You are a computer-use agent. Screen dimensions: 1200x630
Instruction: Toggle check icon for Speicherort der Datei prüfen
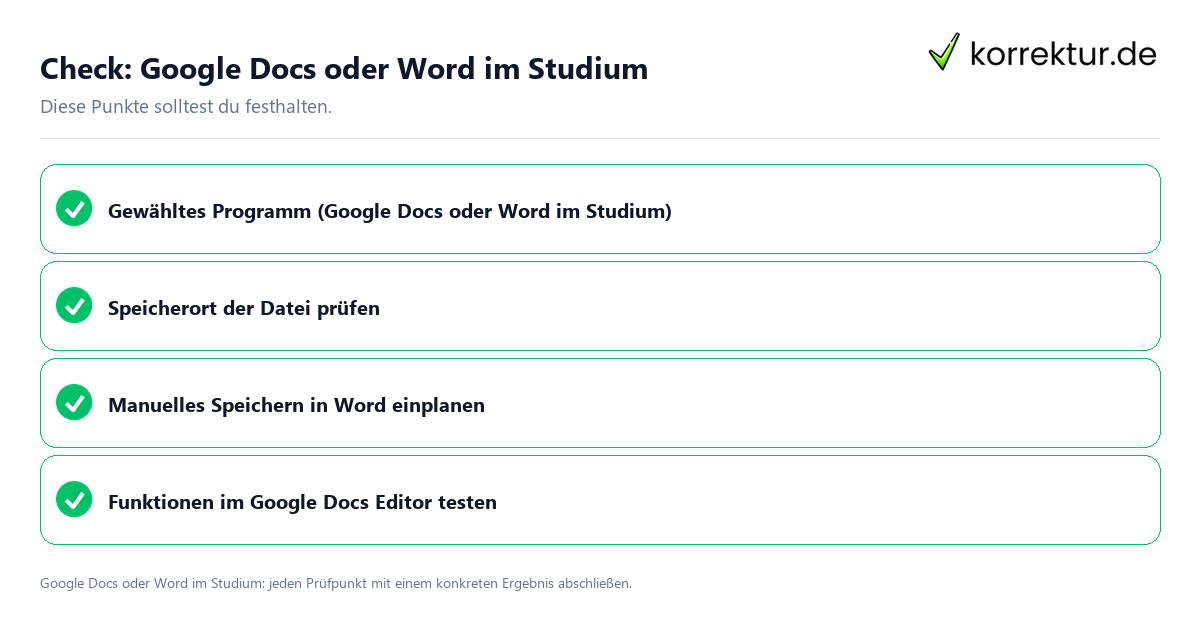(x=74, y=305)
